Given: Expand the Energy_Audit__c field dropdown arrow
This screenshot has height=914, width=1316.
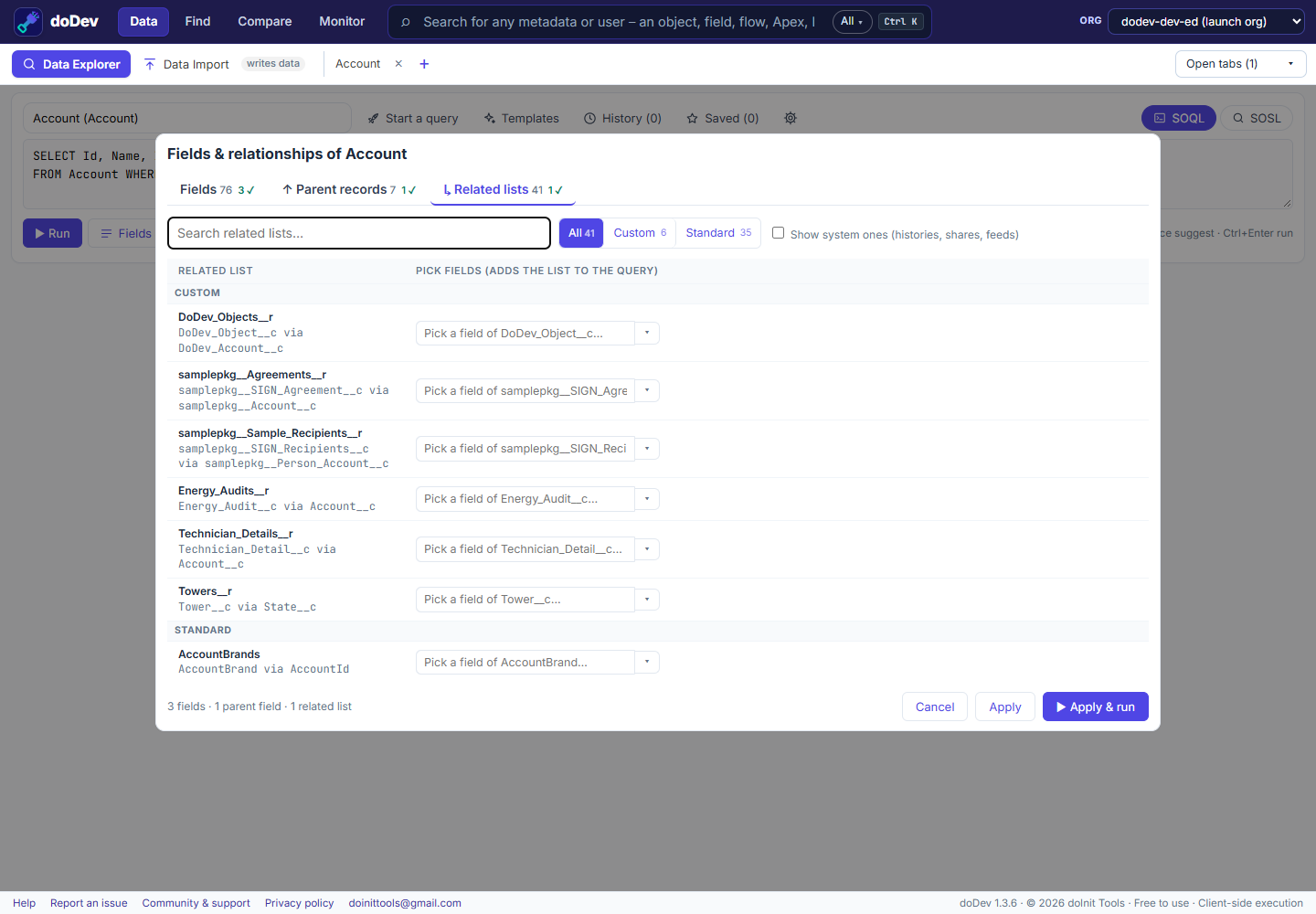Looking at the screenshot, I should pyautogui.click(x=647, y=499).
